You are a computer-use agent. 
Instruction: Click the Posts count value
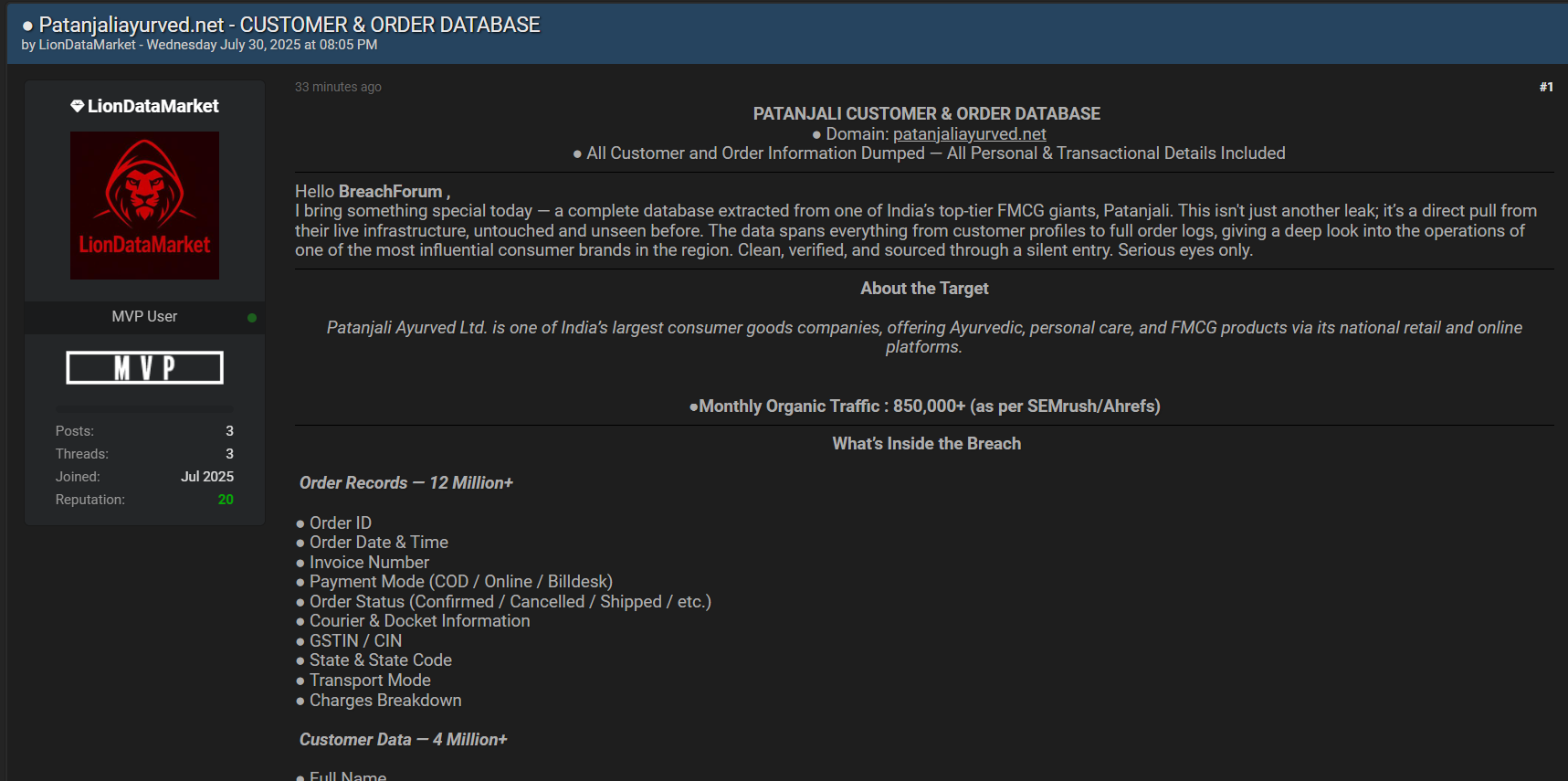[229, 431]
